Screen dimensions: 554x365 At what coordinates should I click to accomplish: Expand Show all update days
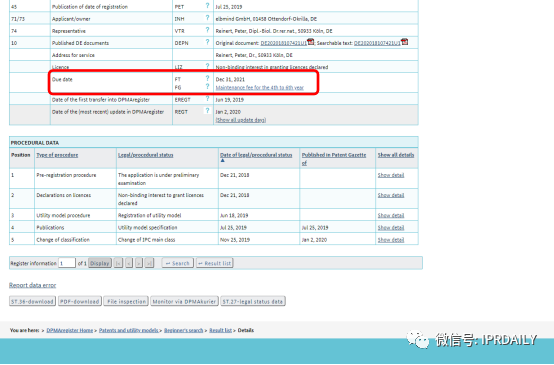tap(241, 120)
